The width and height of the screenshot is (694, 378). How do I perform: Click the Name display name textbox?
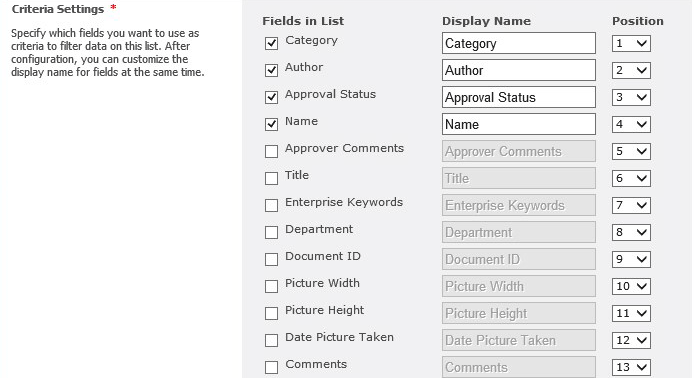point(519,124)
